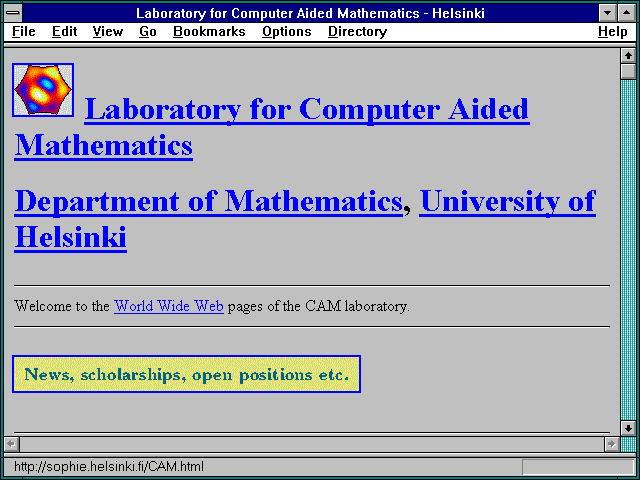Follow the Department of Mathematics link
This screenshot has height=480, width=640.
pos(209,201)
